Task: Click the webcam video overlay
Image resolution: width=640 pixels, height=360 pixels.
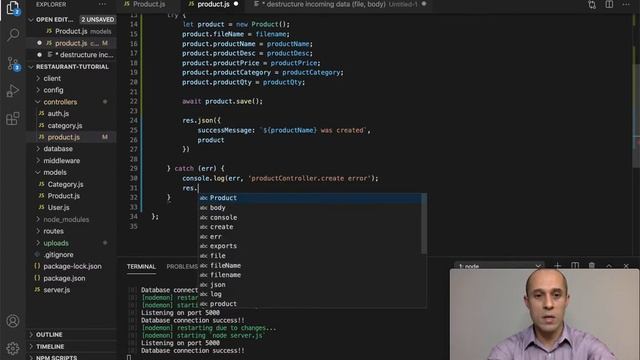Action: 544,314
